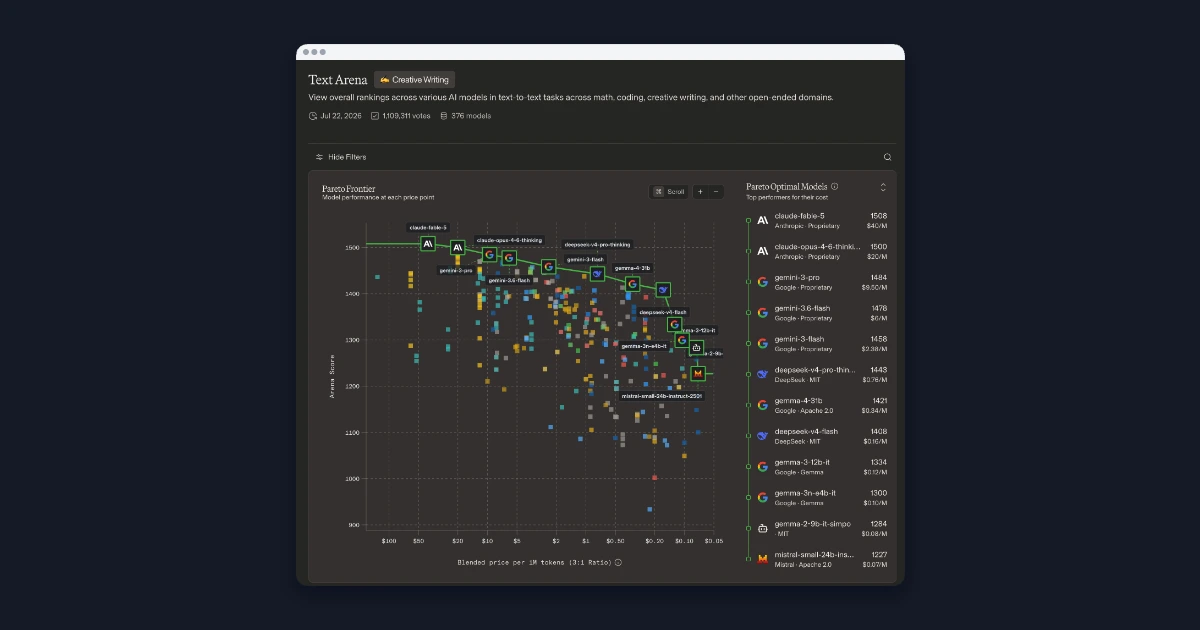The width and height of the screenshot is (1200, 630).
Task: Click the Anthropic logo beside claude-opus-4-6-thinking in list
Action: [x=762, y=251]
